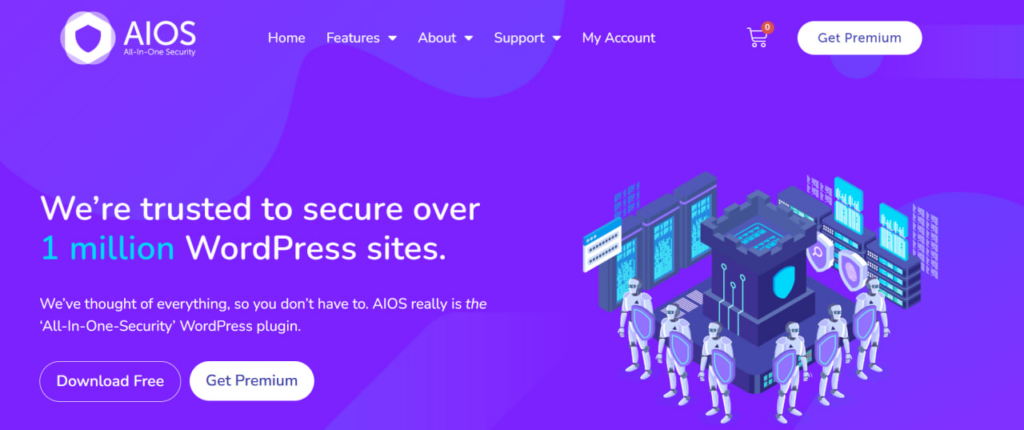Click the login form panel in illustration

click(x=601, y=245)
